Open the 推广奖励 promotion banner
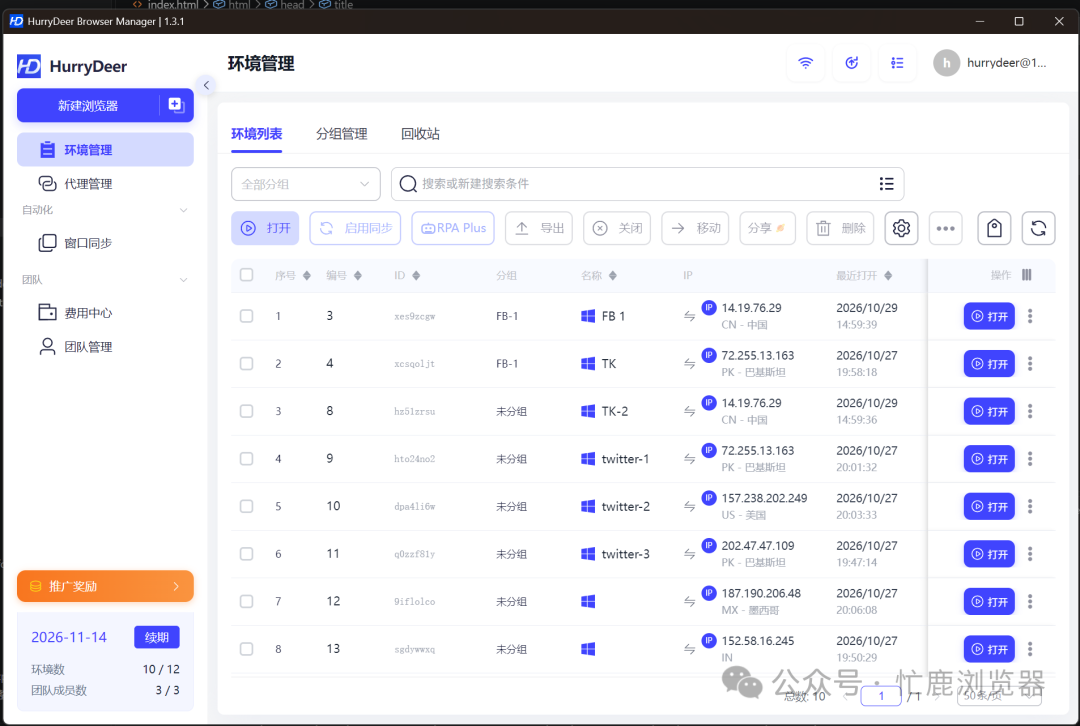 pyautogui.click(x=105, y=586)
